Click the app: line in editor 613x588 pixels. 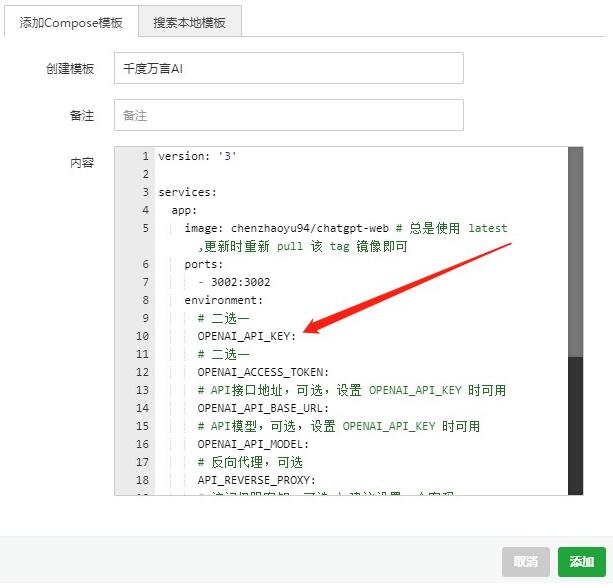tap(184, 210)
